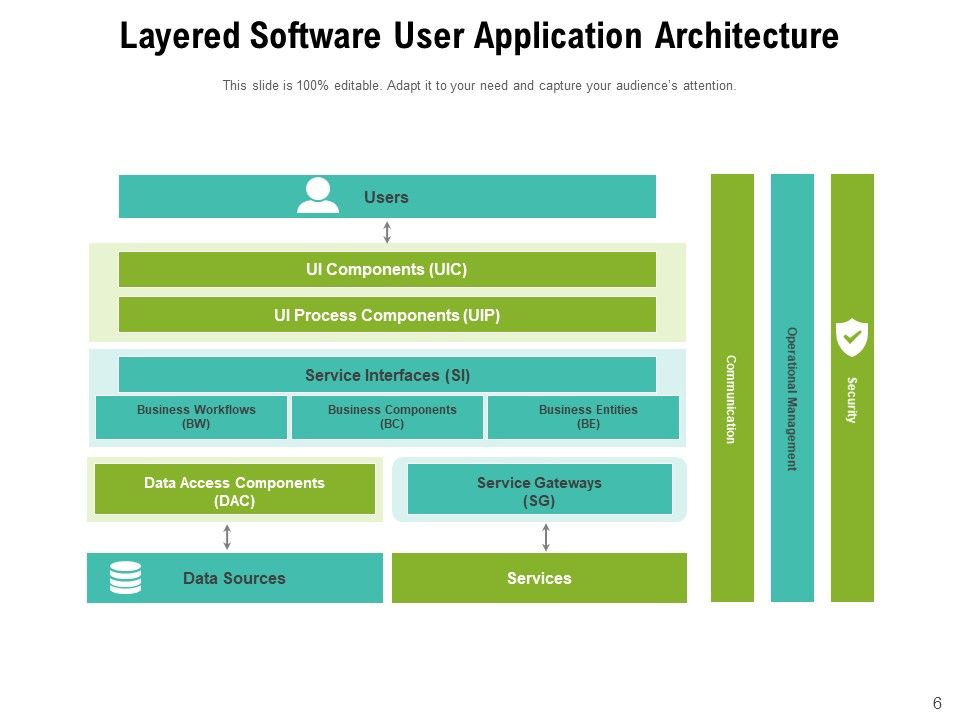Select the vertical Security label text
The height and width of the screenshot is (720, 960).
click(852, 400)
